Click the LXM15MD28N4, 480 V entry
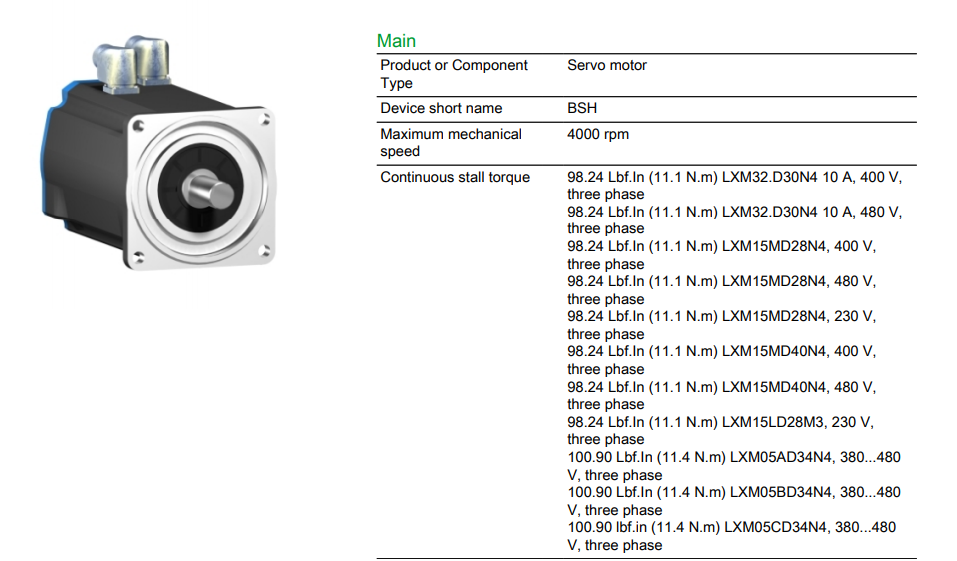Image resolution: width=957 pixels, height=561 pixels. tap(721, 290)
